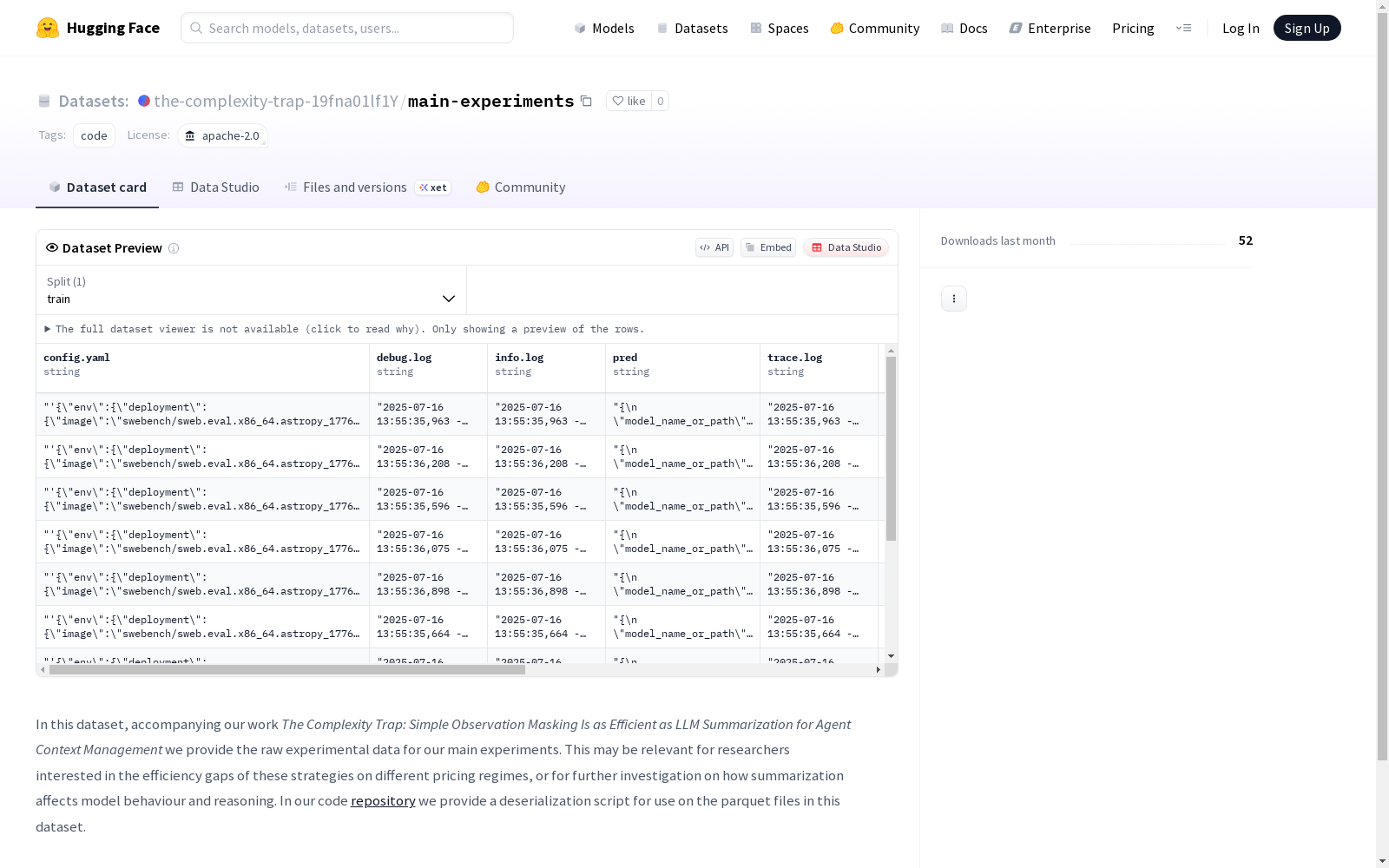Viewport: 1389px width, 868px height.
Task: Open Spaces from the navigation bar
Action: click(x=780, y=28)
